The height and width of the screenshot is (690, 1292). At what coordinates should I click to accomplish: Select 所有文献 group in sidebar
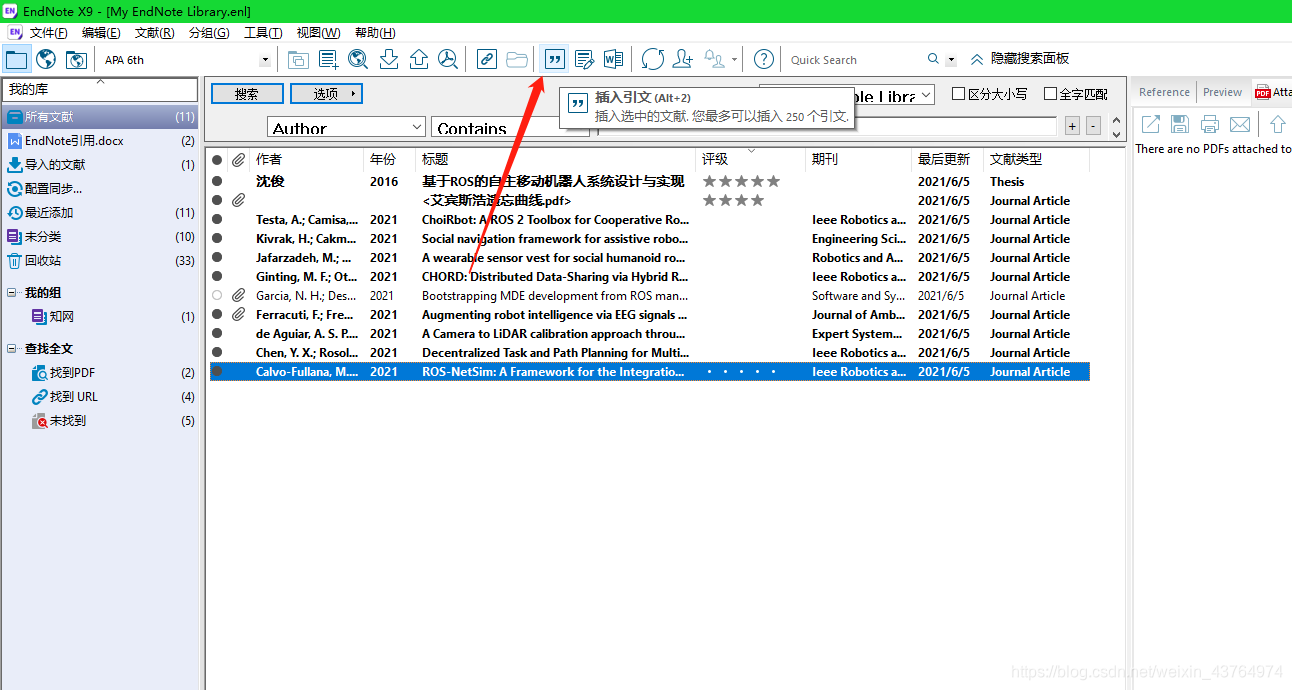tap(100, 117)
